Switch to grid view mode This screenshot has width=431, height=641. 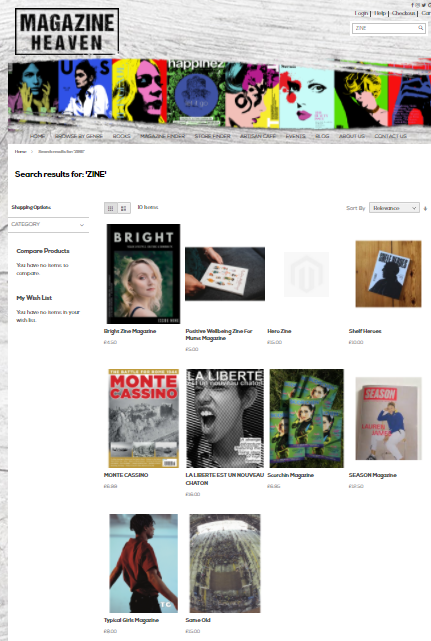[110, 208]
